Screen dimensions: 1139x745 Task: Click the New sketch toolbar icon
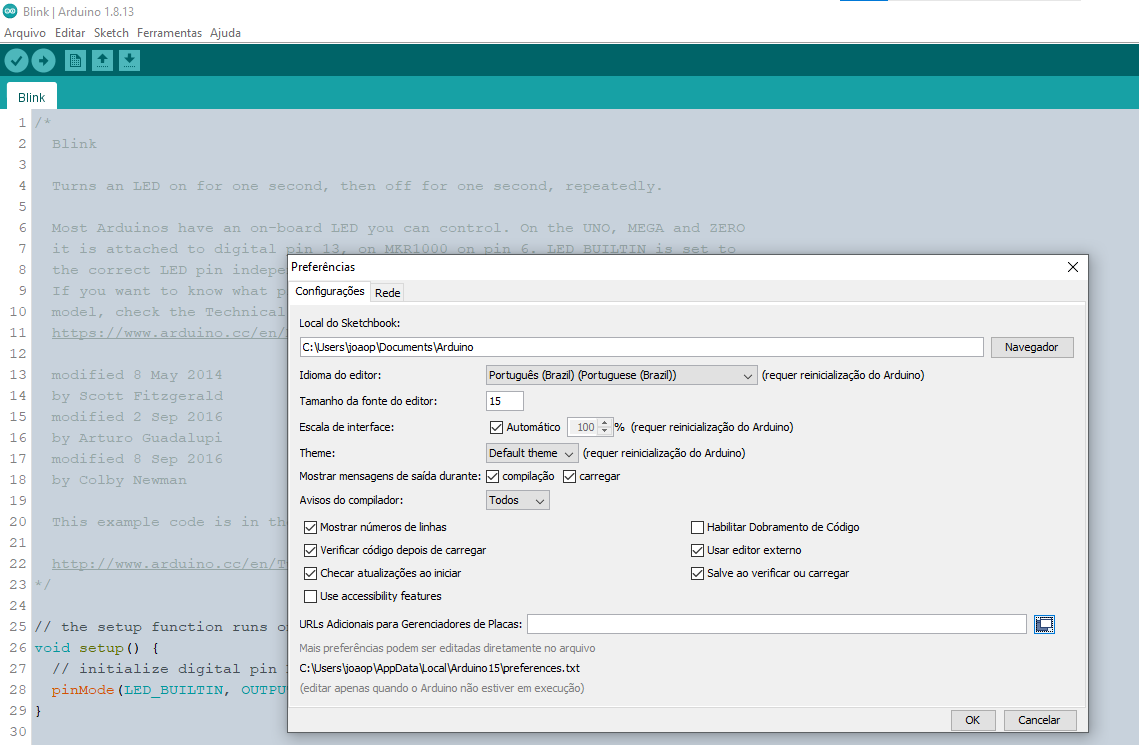click(x=75, y=60)
